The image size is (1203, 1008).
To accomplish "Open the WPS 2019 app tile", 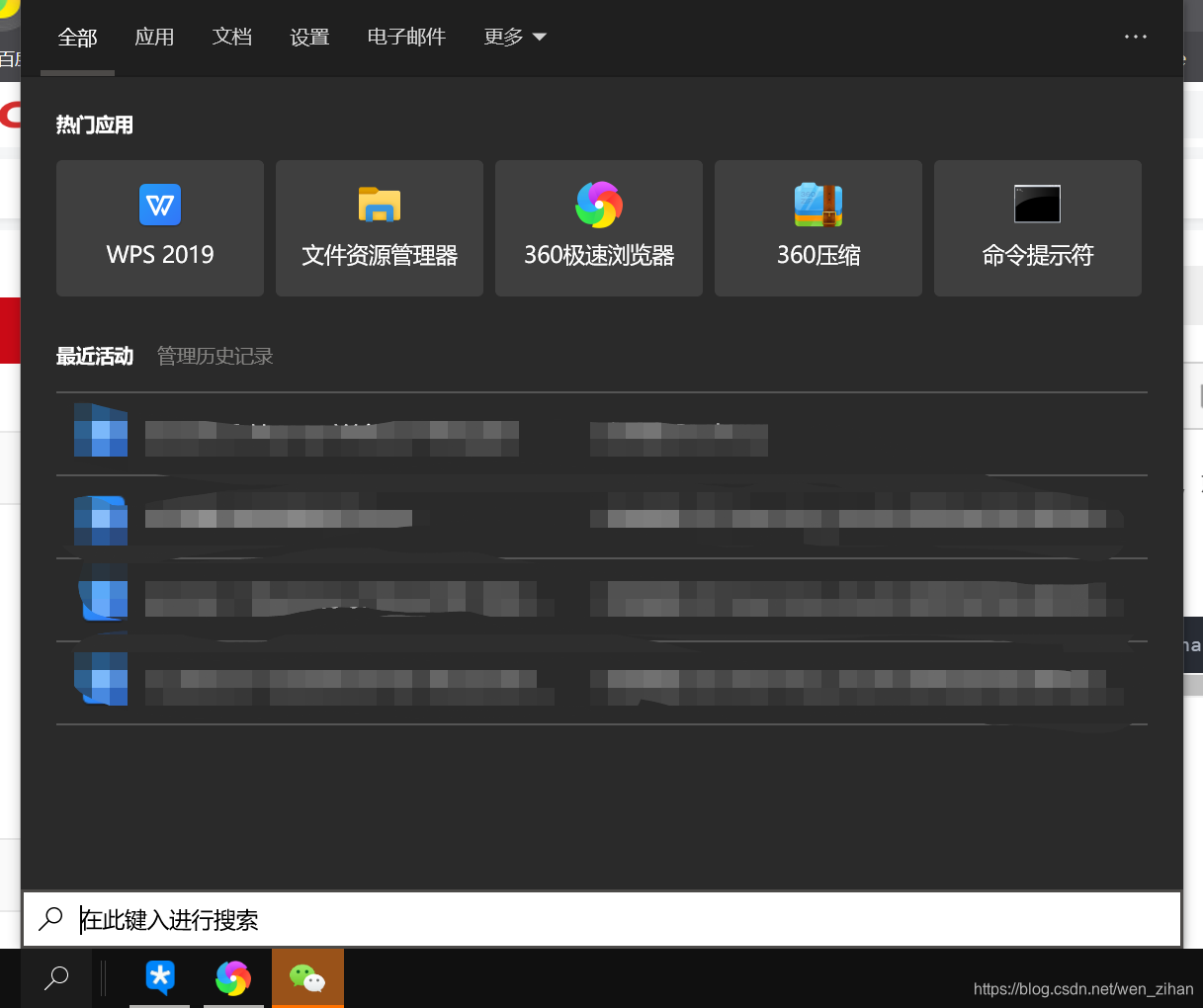I will [160, 228].
